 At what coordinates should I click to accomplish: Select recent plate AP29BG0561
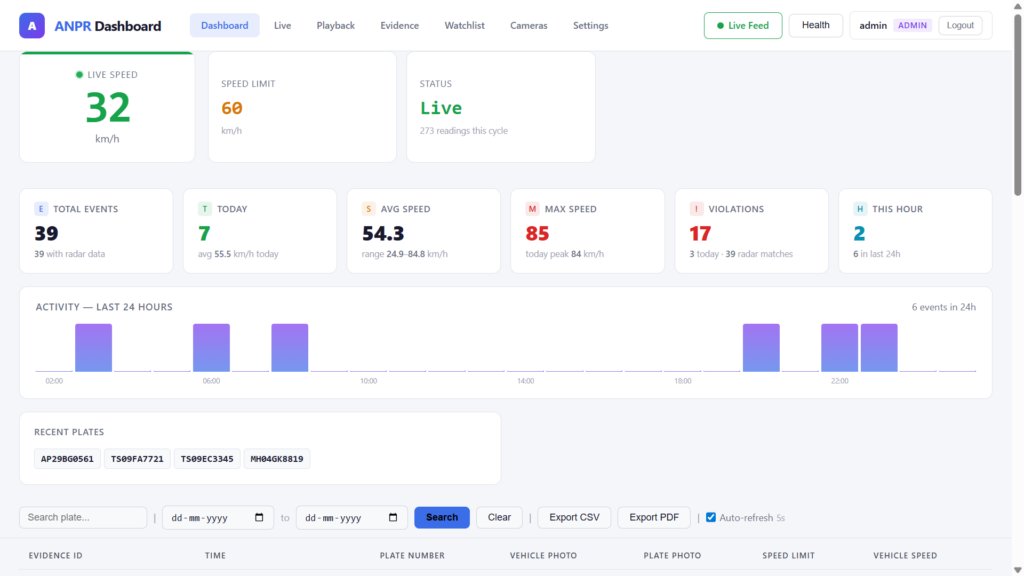click(x=67, y=459)
